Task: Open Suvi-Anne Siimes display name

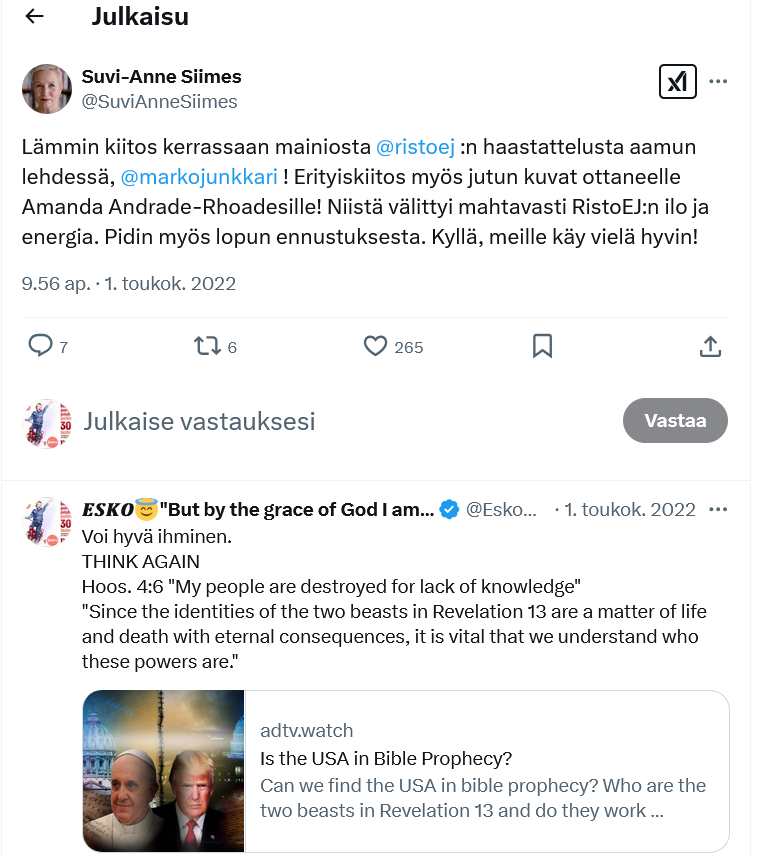Action: [x=161, y=77]
